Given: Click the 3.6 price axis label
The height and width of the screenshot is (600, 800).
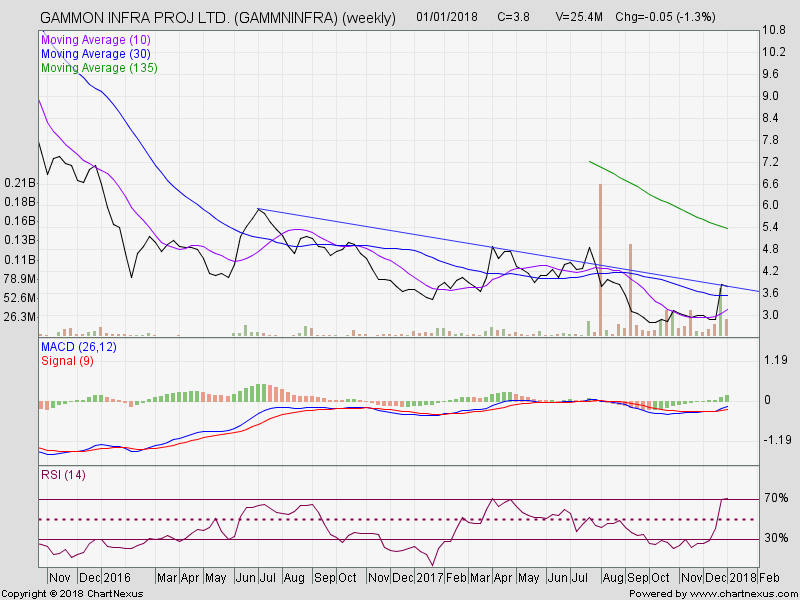Looking at the screenshot, I should point(770,293).
